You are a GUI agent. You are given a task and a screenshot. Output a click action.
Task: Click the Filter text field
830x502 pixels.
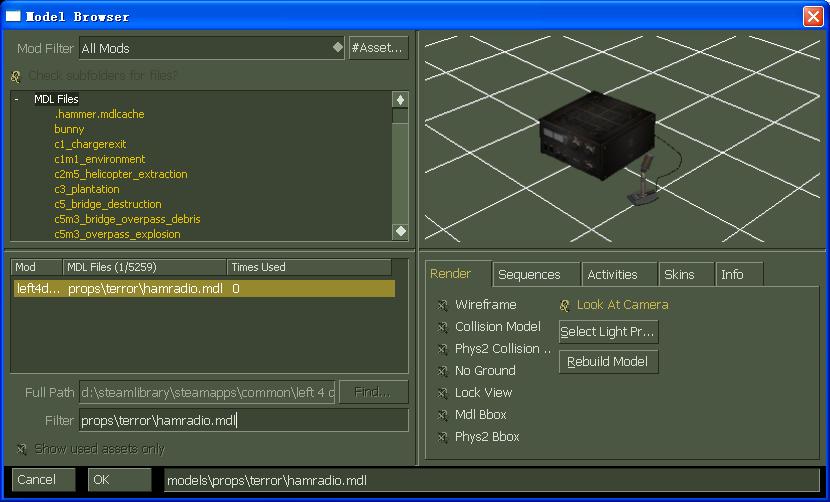click(243, 420)
